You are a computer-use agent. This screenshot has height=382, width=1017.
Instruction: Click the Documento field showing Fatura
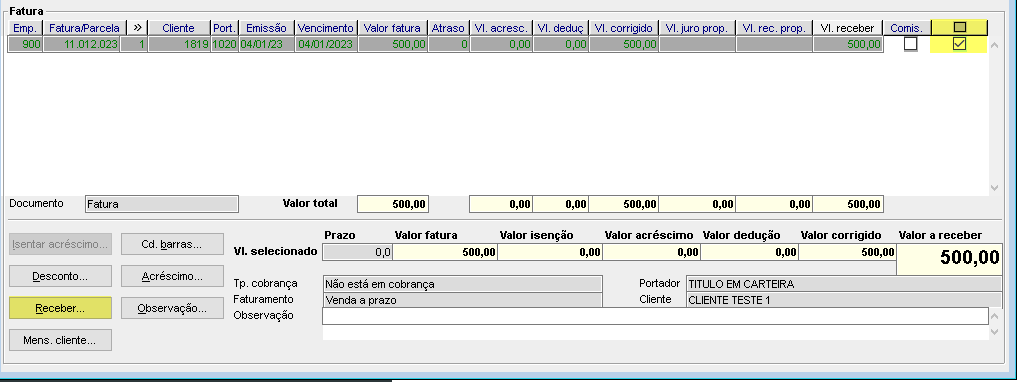[162, 204]
